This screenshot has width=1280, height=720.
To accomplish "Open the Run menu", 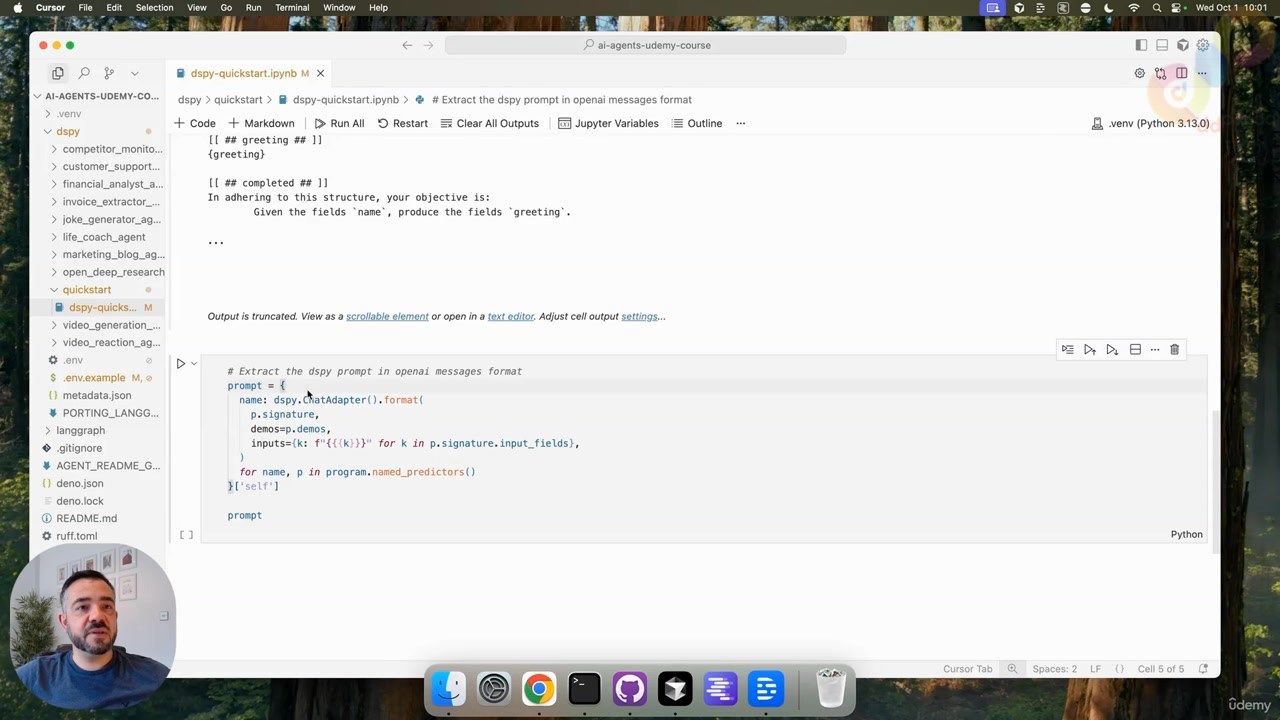I will pyautogui.click(x=253, y=7).
